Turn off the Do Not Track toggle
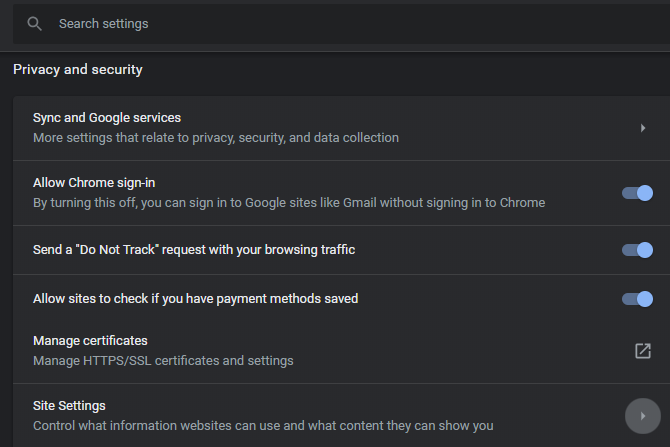Viewport: 670px width, 447px height. coord(637,250)
